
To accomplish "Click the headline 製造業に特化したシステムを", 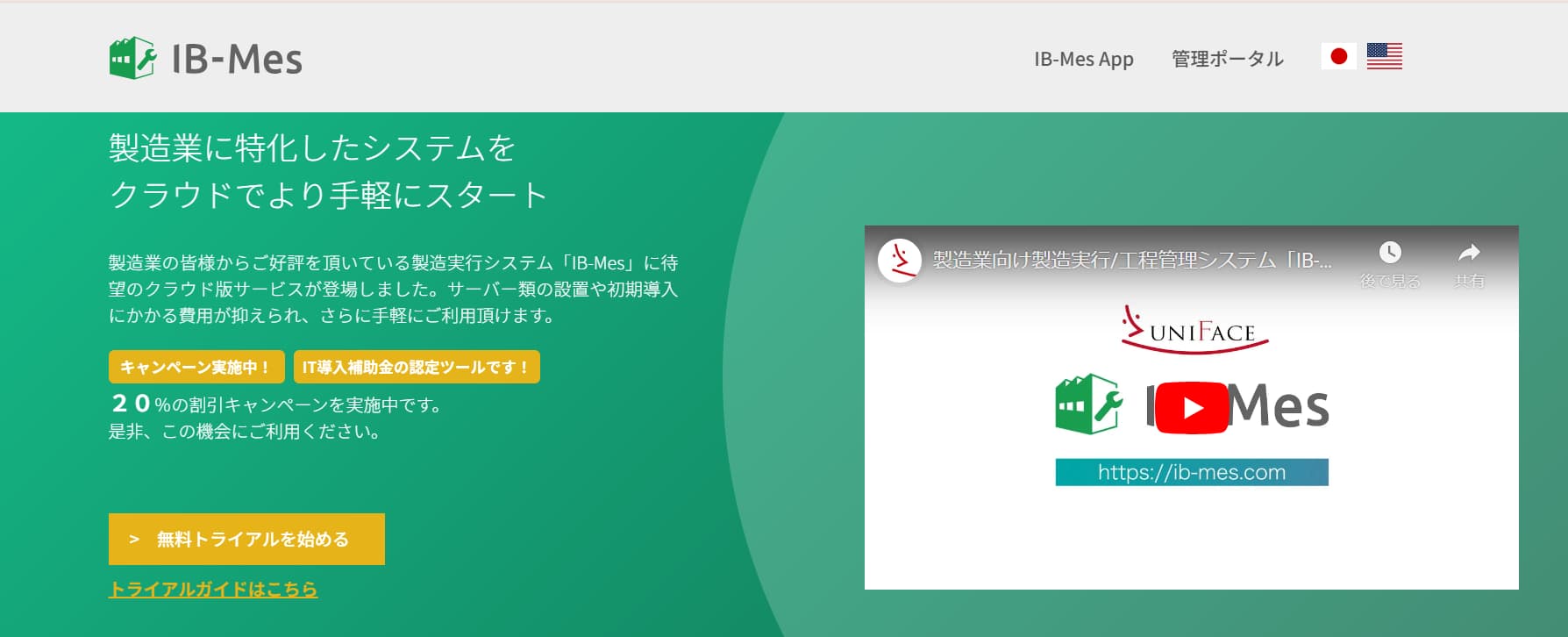I will pyautogui.click(x=312, y=148).
